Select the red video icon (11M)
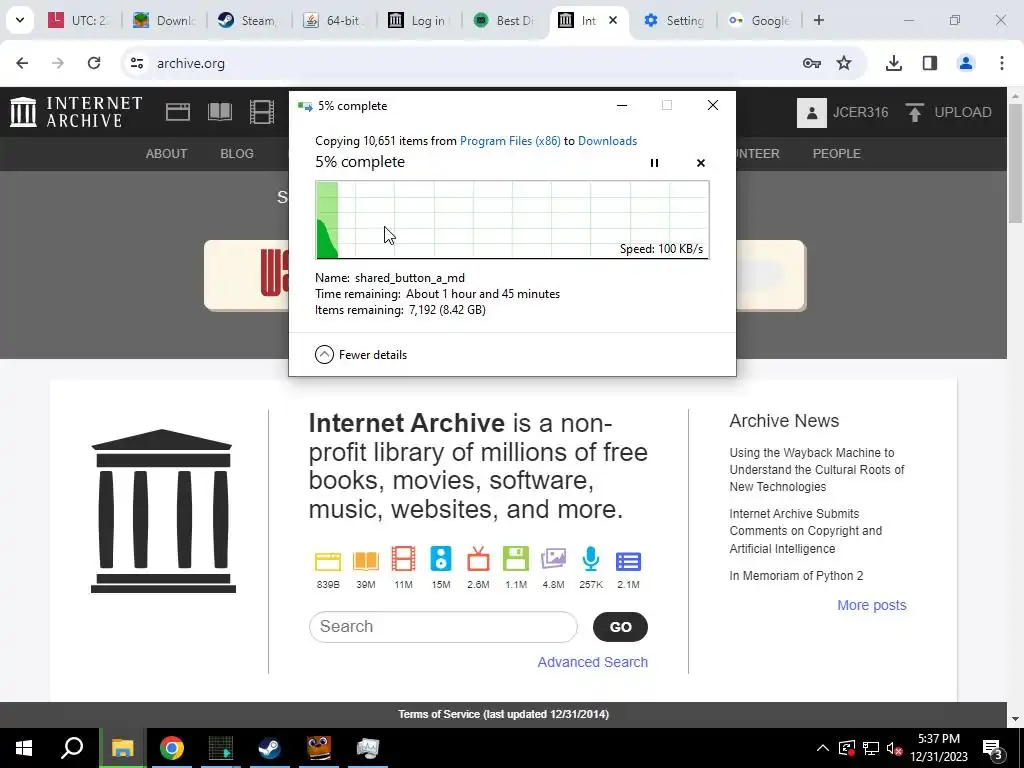This screenshot has height=768, width=1024. pyautogui.click(x=404, y=560)
